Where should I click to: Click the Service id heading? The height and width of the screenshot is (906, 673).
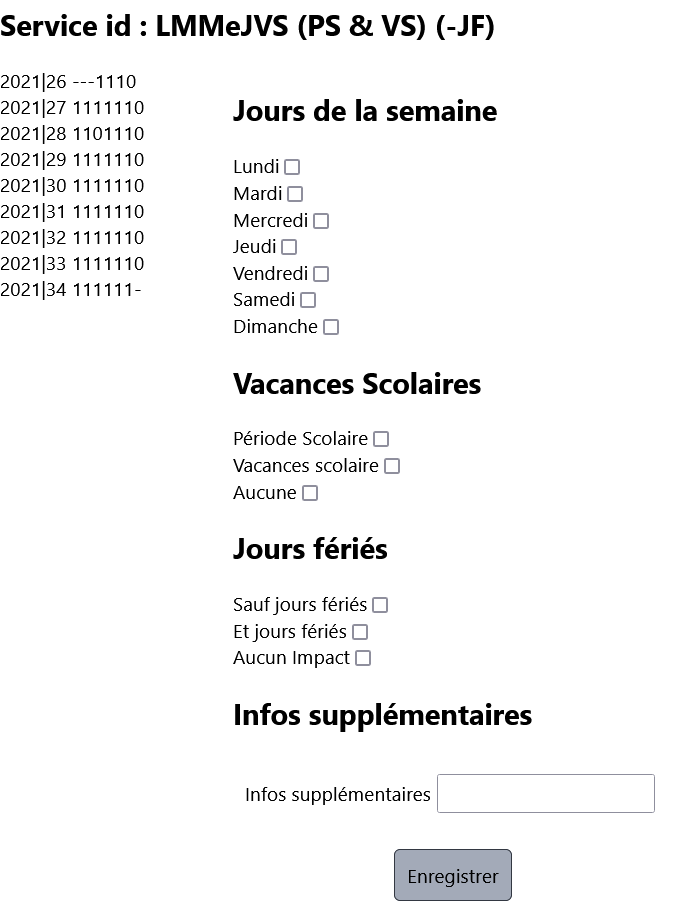[x=247, y=27]
